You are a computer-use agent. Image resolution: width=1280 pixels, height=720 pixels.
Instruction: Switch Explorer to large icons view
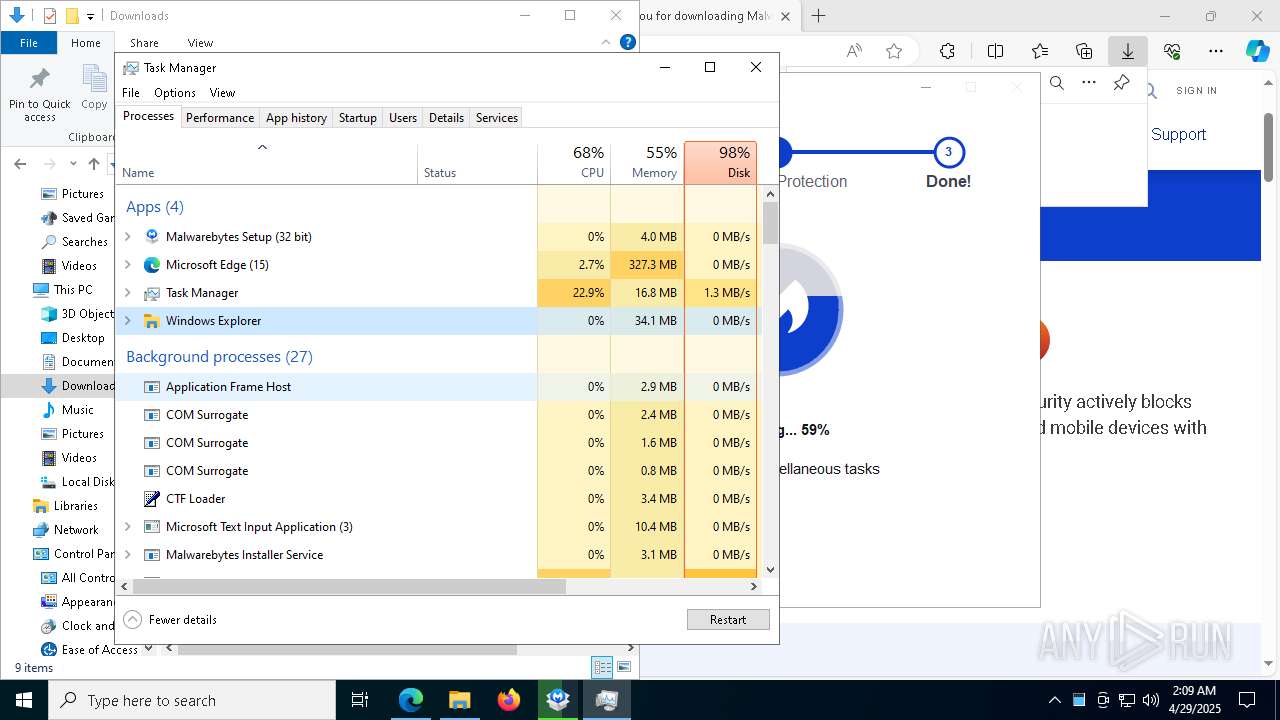pyautogui.click(x=624, y=667)
